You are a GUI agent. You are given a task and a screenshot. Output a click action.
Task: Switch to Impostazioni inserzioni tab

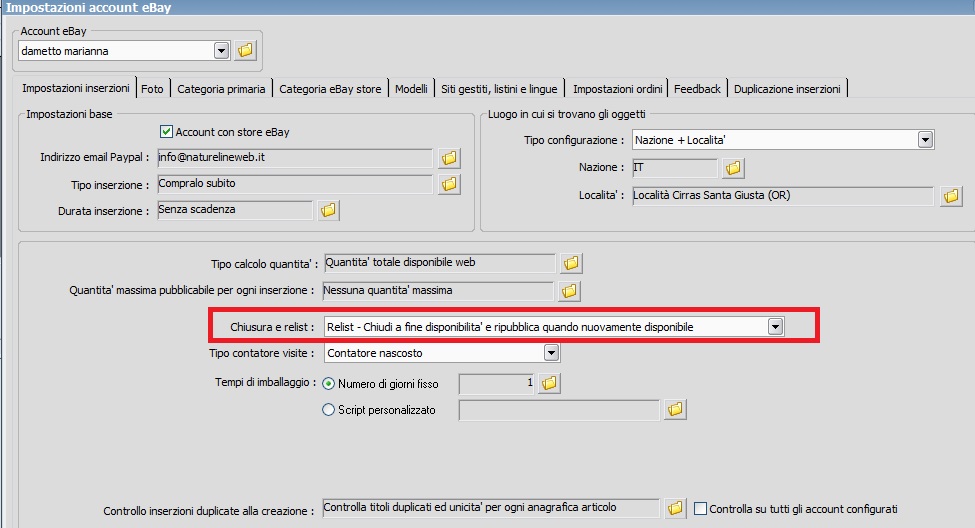tap(75, 88)
